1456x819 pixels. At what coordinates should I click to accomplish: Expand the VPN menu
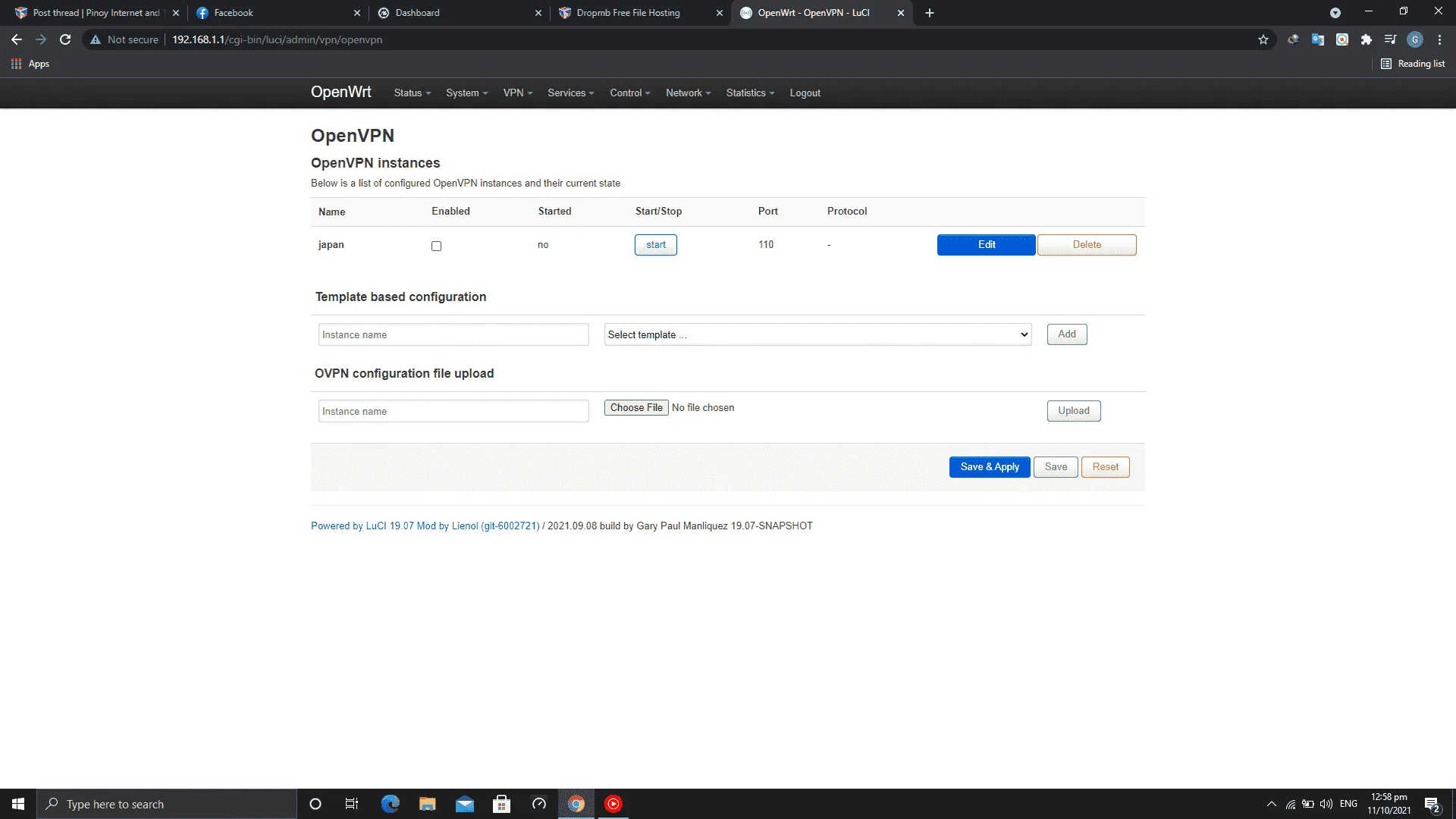518,93
